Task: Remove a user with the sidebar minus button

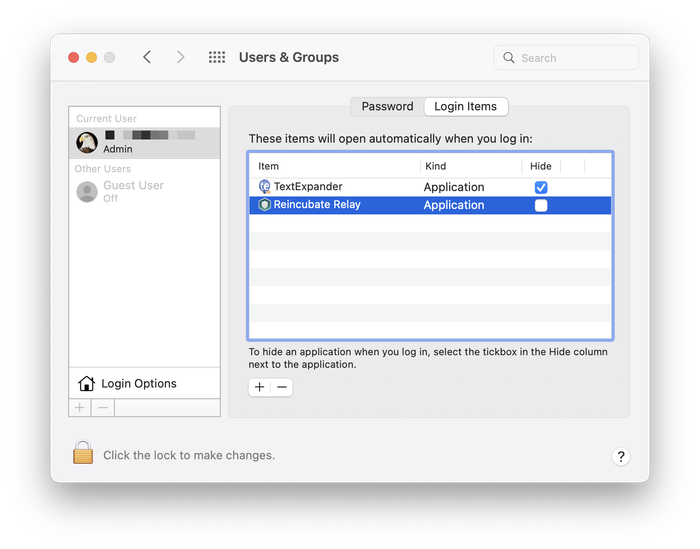Action: click(103, 408)
